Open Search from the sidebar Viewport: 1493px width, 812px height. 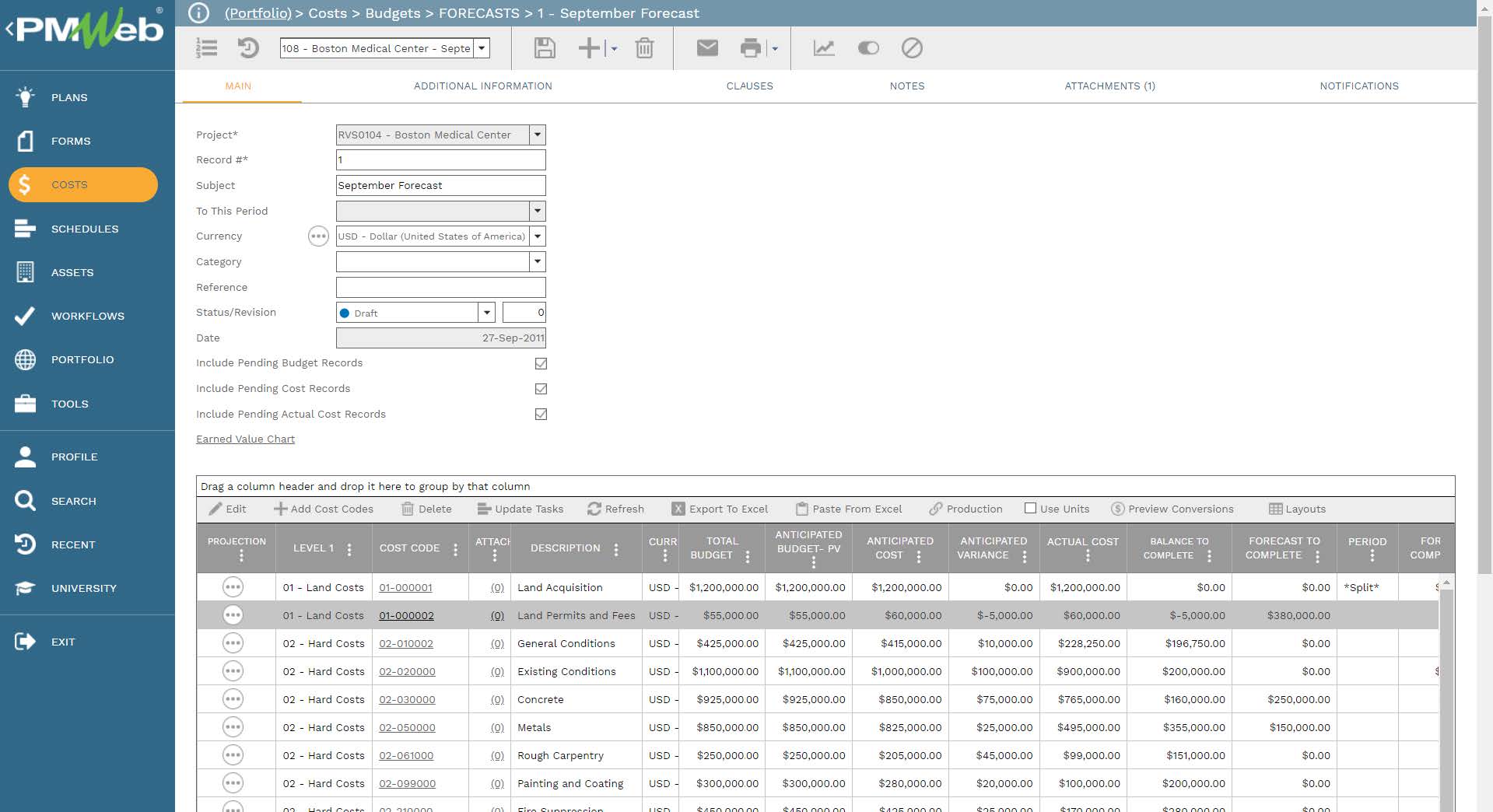pos(74,501)
